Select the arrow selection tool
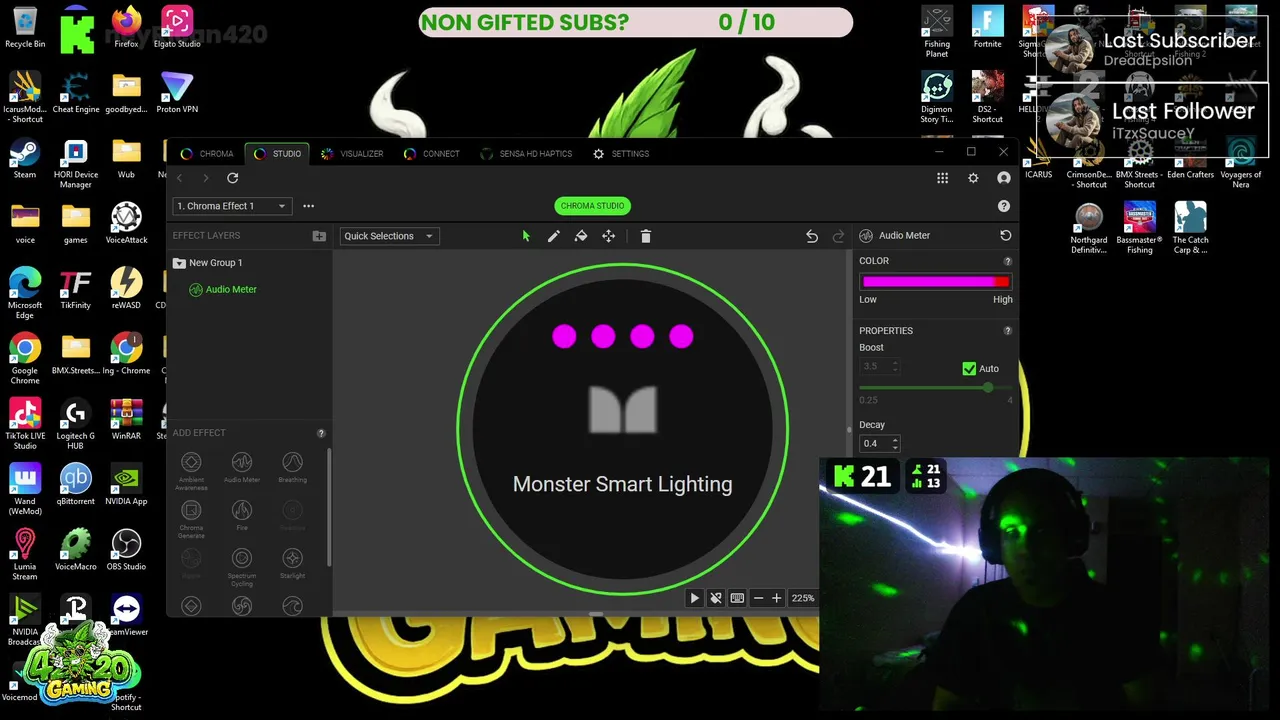Viewport: 1280px width, 720px height. (526, 236)
